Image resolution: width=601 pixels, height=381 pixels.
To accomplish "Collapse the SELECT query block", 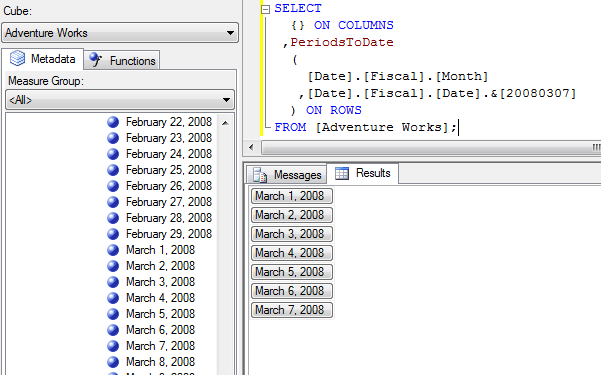I will (x=265, y=9).
